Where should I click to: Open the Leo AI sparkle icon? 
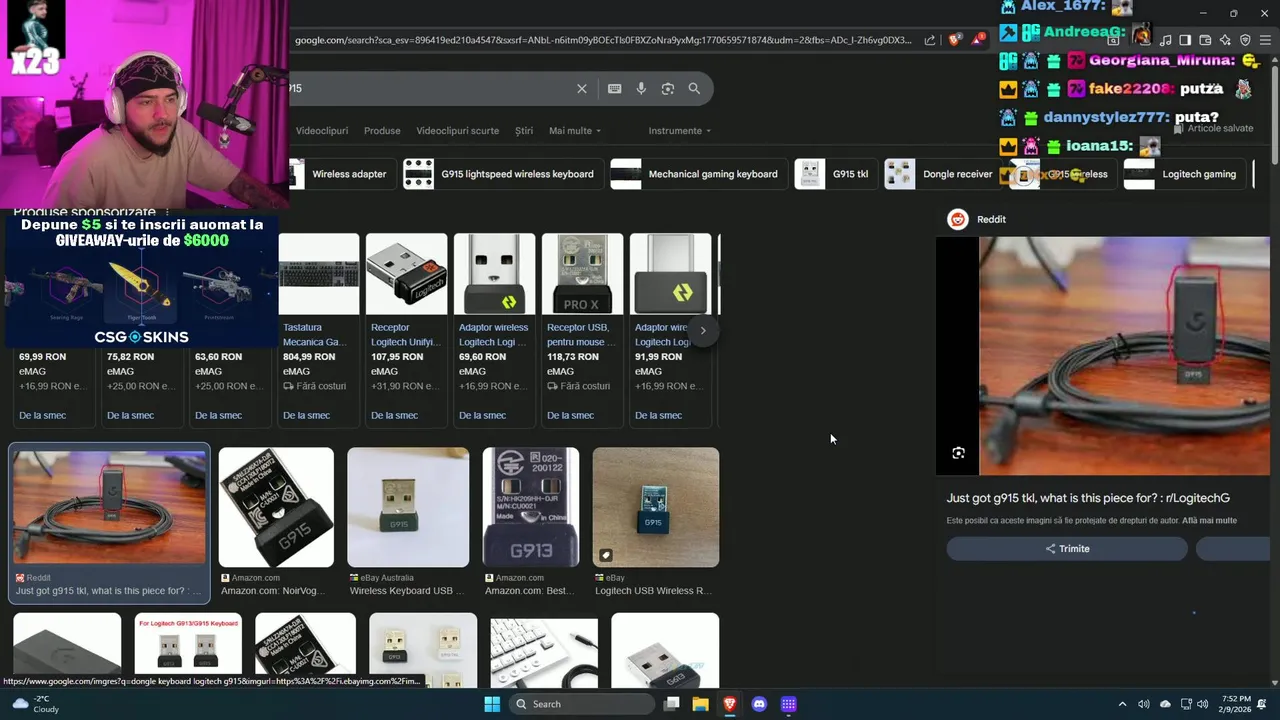click(x=1225, y=40)
